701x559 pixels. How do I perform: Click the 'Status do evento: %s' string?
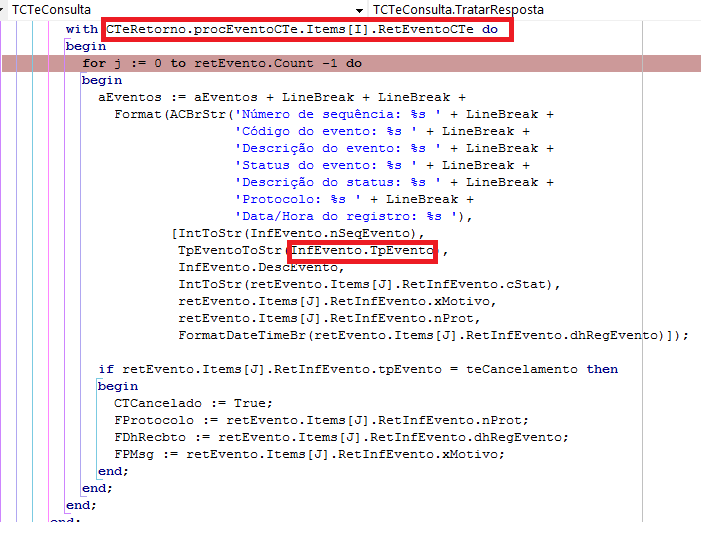pyautogui.click(x=326, y=165)
